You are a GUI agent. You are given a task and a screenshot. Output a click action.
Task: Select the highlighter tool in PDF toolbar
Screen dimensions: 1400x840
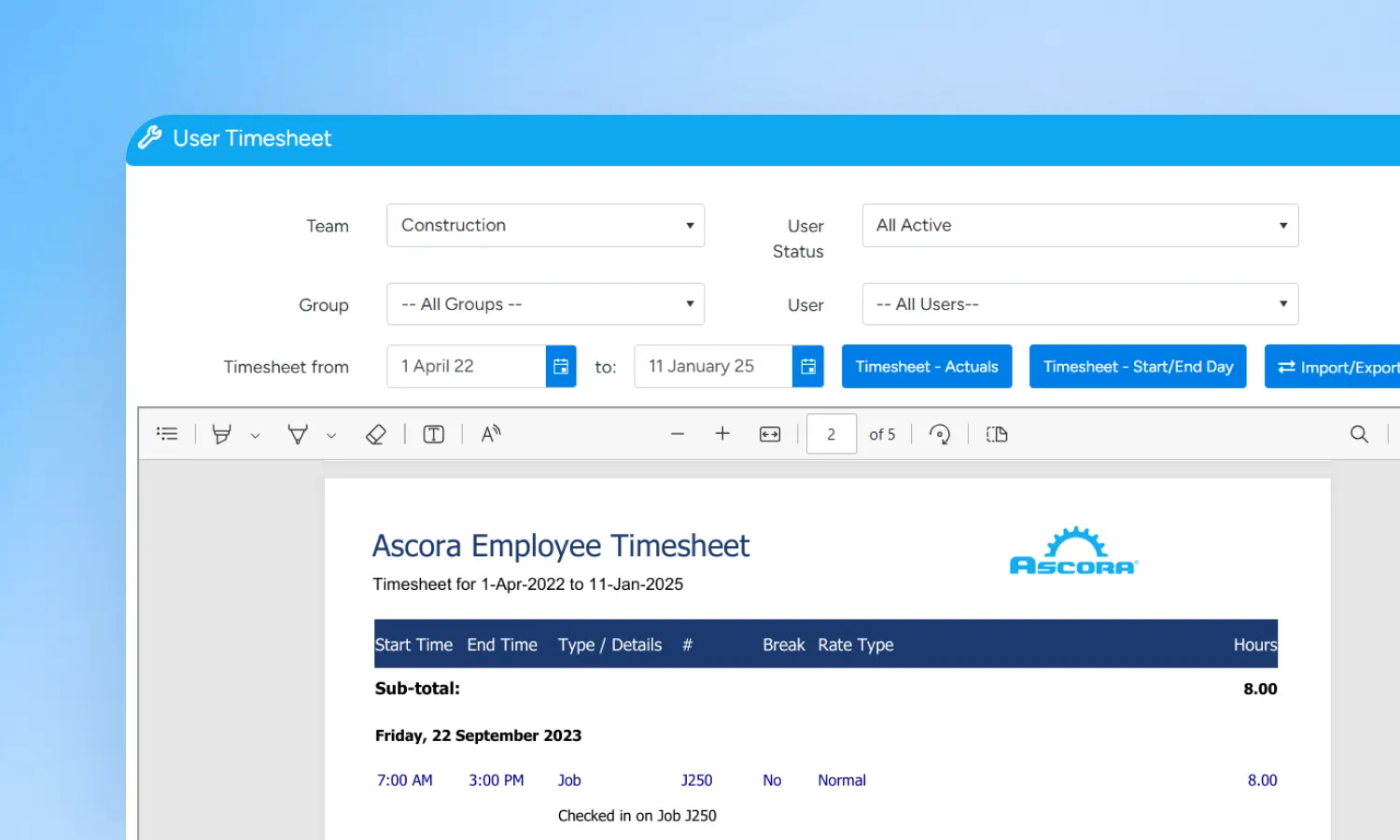pyautogui.click(x=221, y=434)
